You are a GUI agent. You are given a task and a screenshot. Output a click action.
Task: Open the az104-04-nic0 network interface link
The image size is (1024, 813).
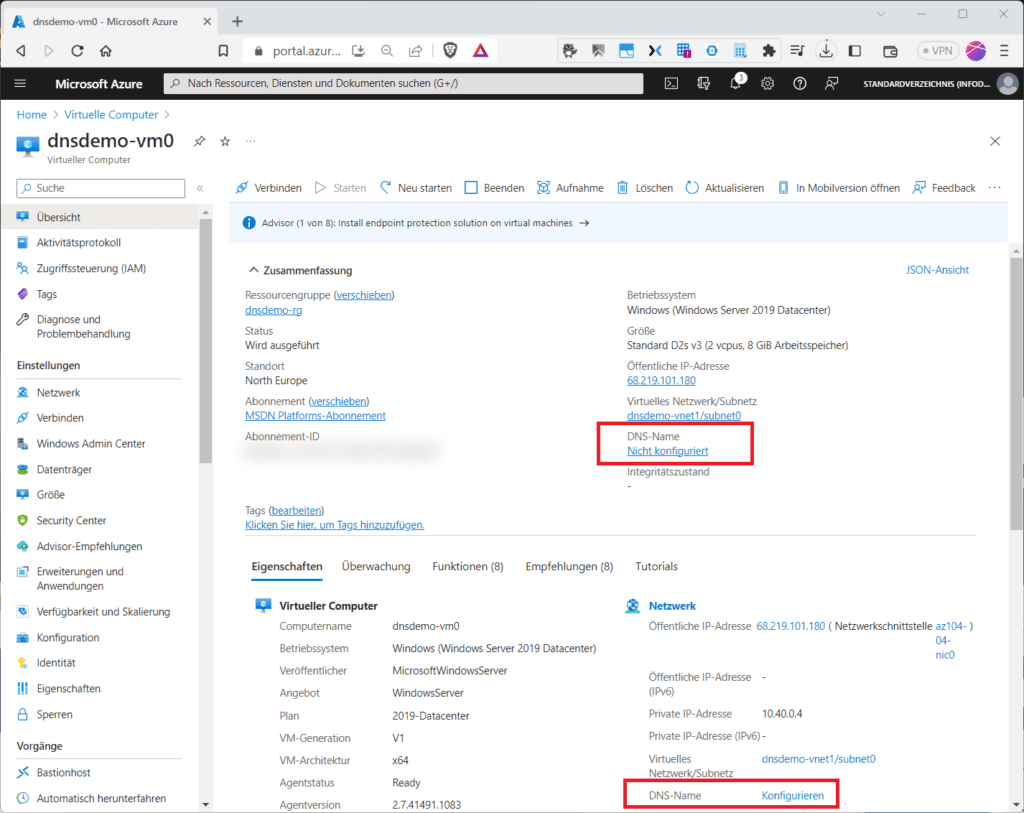point(950,641)
